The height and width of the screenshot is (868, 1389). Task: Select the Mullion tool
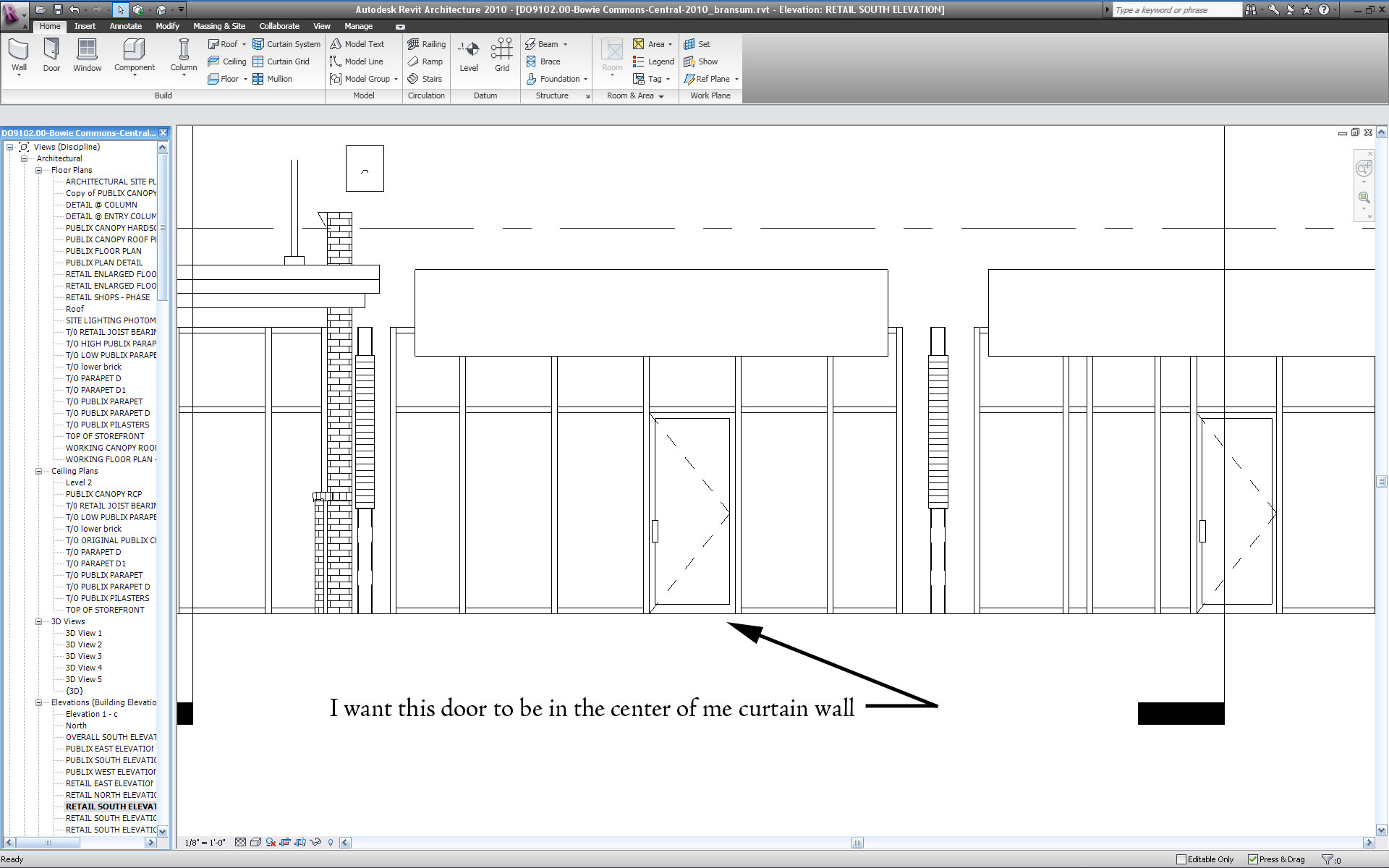pos(272,79)
